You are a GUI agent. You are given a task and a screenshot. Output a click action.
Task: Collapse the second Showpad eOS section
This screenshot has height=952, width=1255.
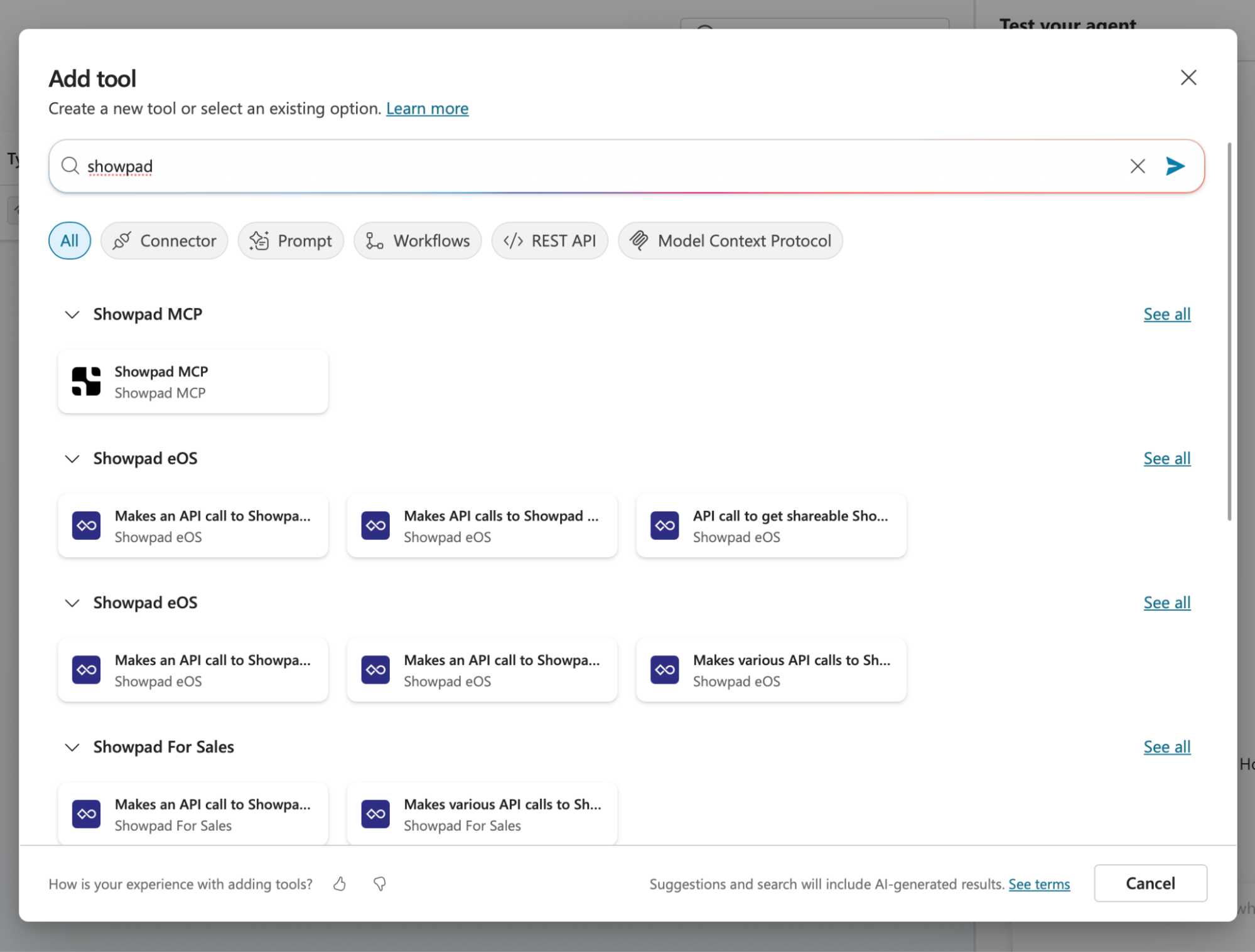[x=72, y=603]
